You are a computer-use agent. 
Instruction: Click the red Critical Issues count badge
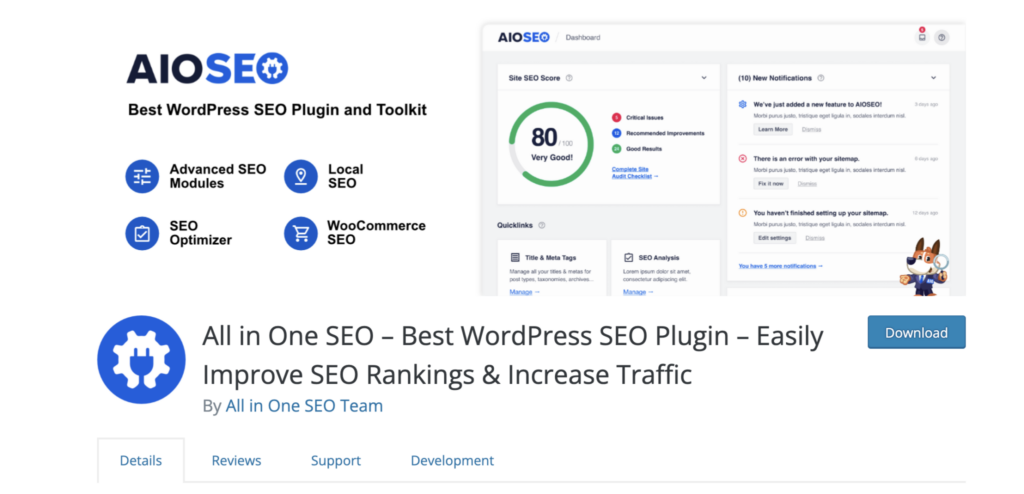pos(616,118)
